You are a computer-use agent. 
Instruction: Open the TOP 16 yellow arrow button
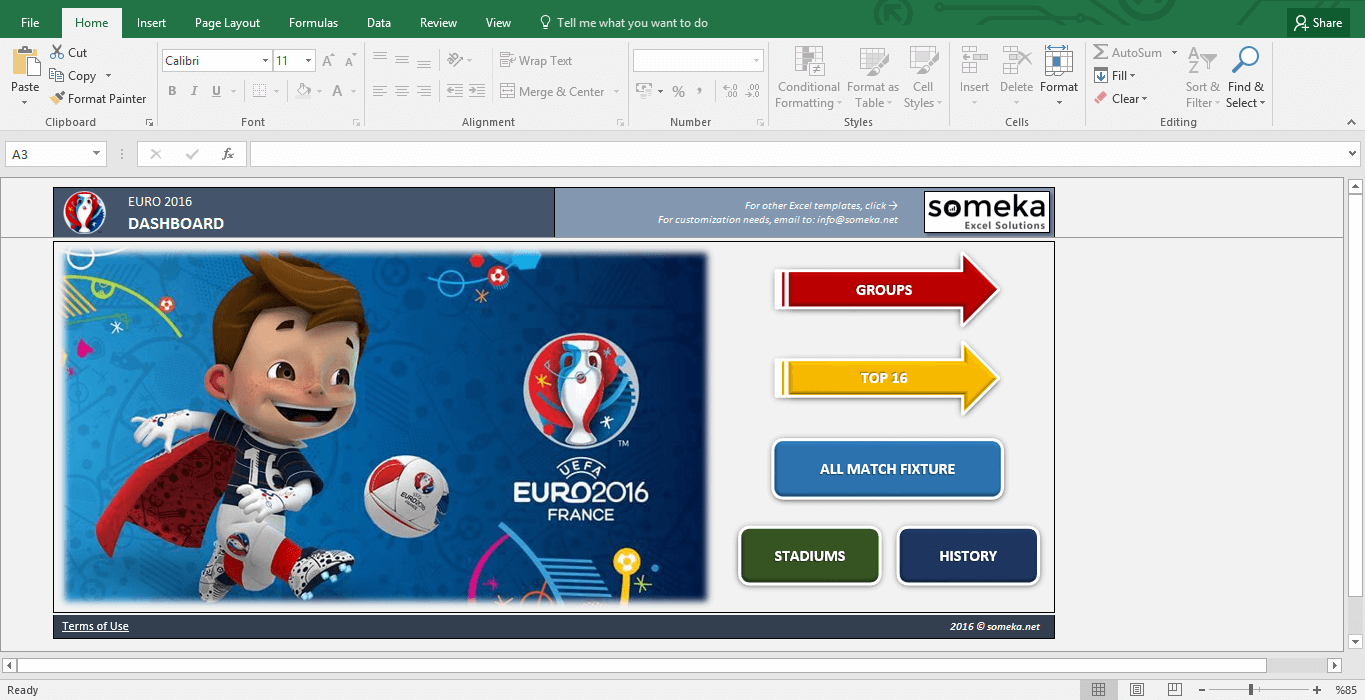887,378
